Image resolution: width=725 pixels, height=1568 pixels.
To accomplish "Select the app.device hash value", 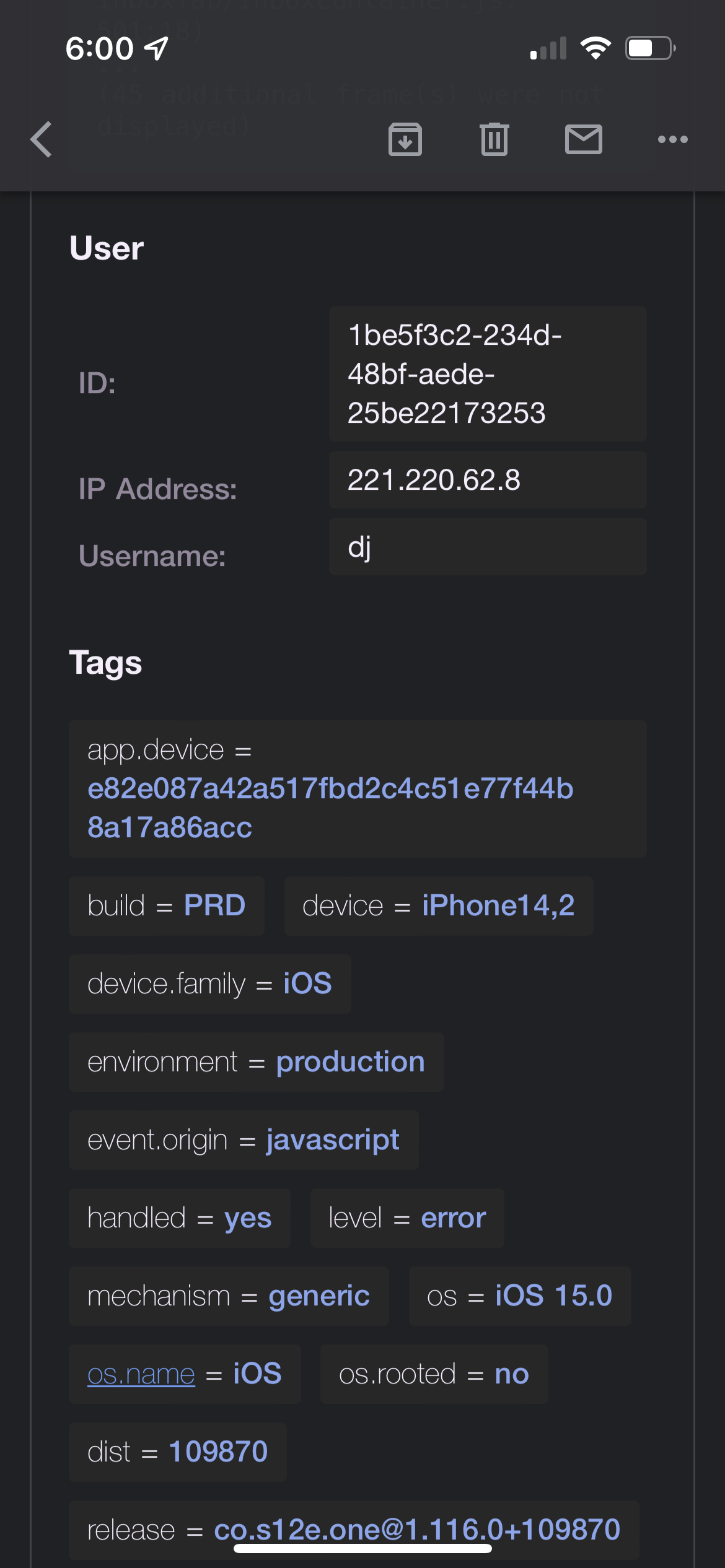I will (330, 808).
